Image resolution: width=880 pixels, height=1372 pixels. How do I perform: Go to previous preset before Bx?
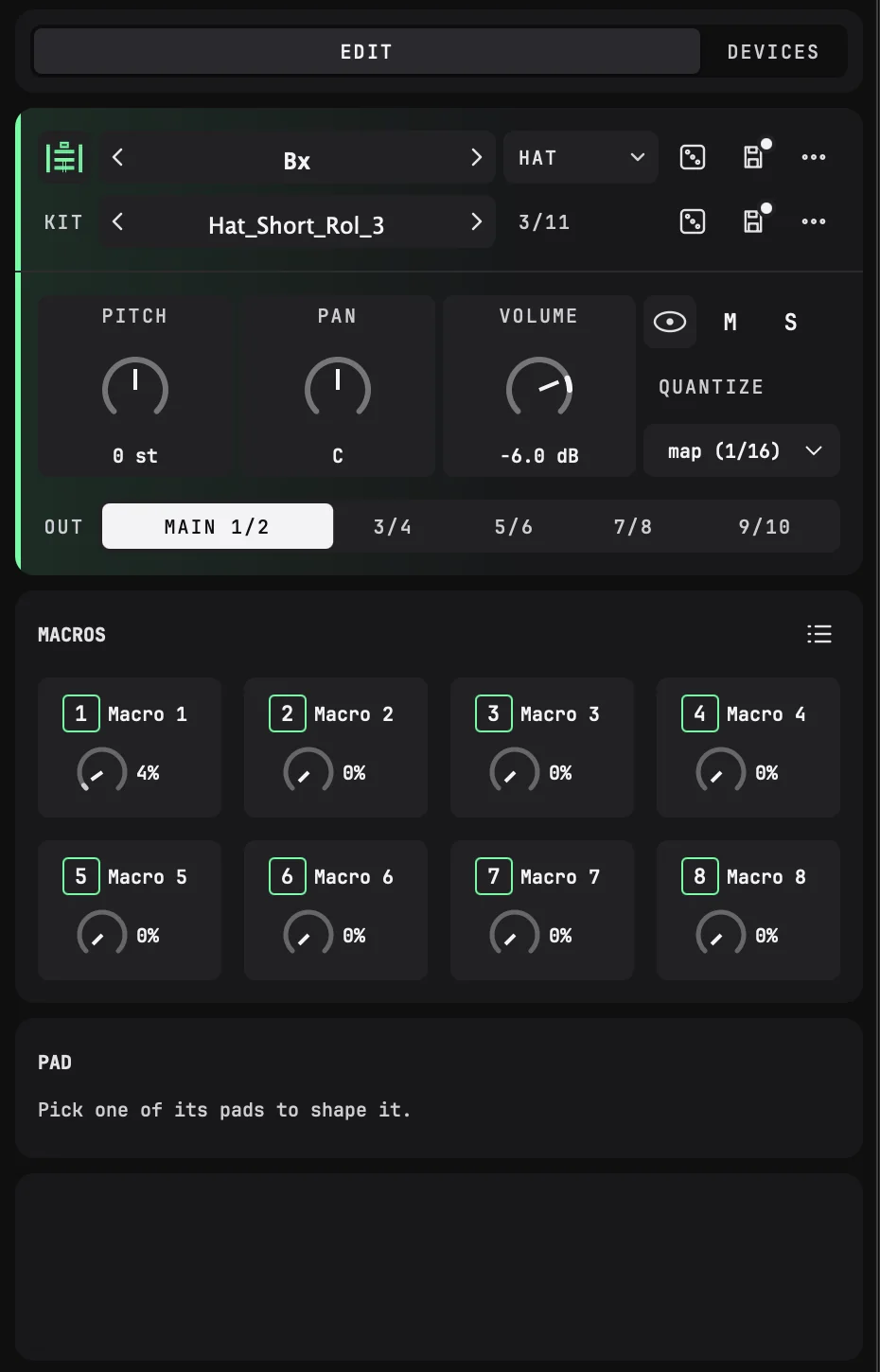coord(117,157)
